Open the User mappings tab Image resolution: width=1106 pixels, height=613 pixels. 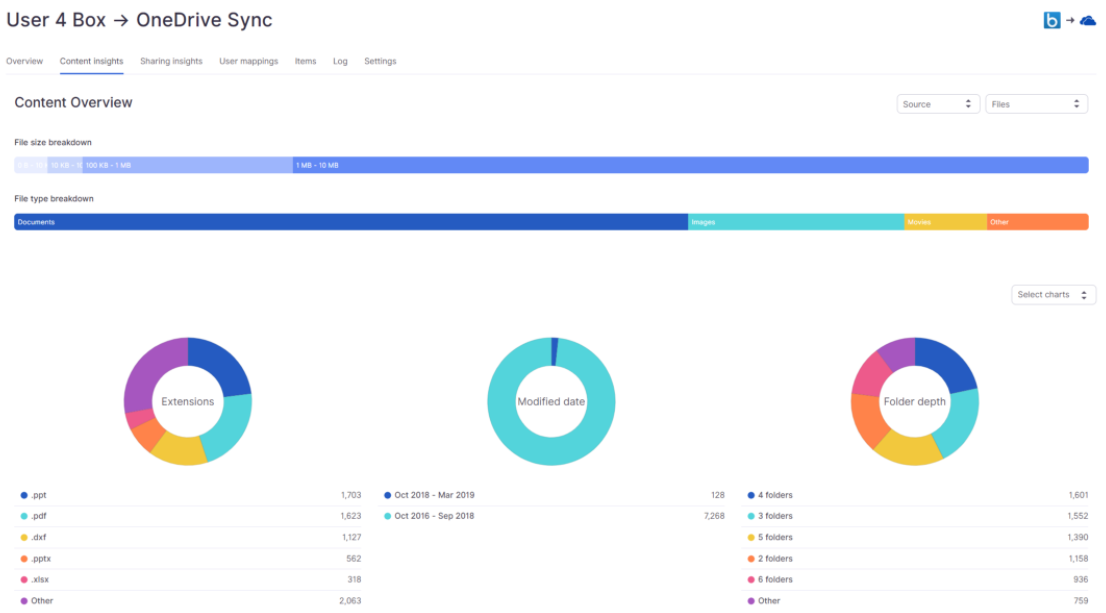(248, 61)
